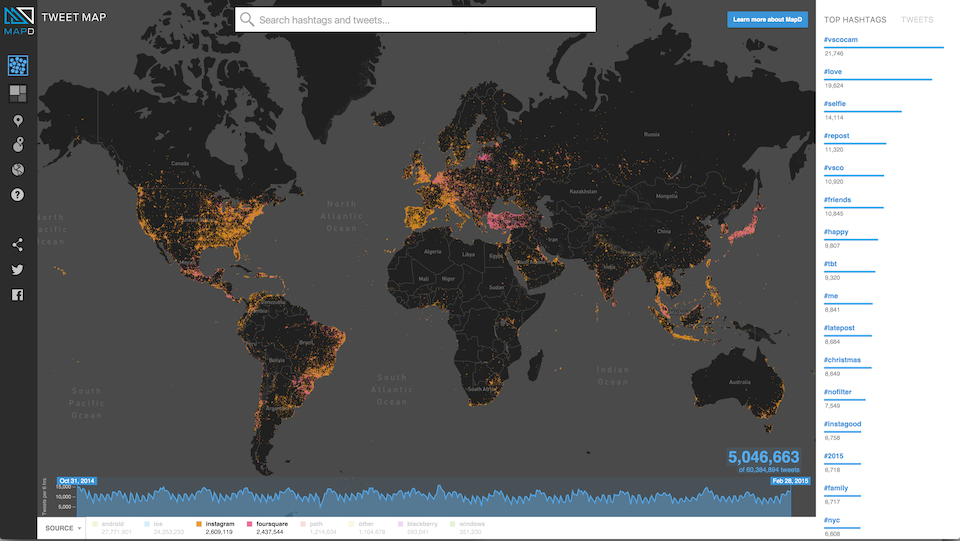Screen dimensions: 960x541
Task: Select the #family hashtag
Action: 836,488
